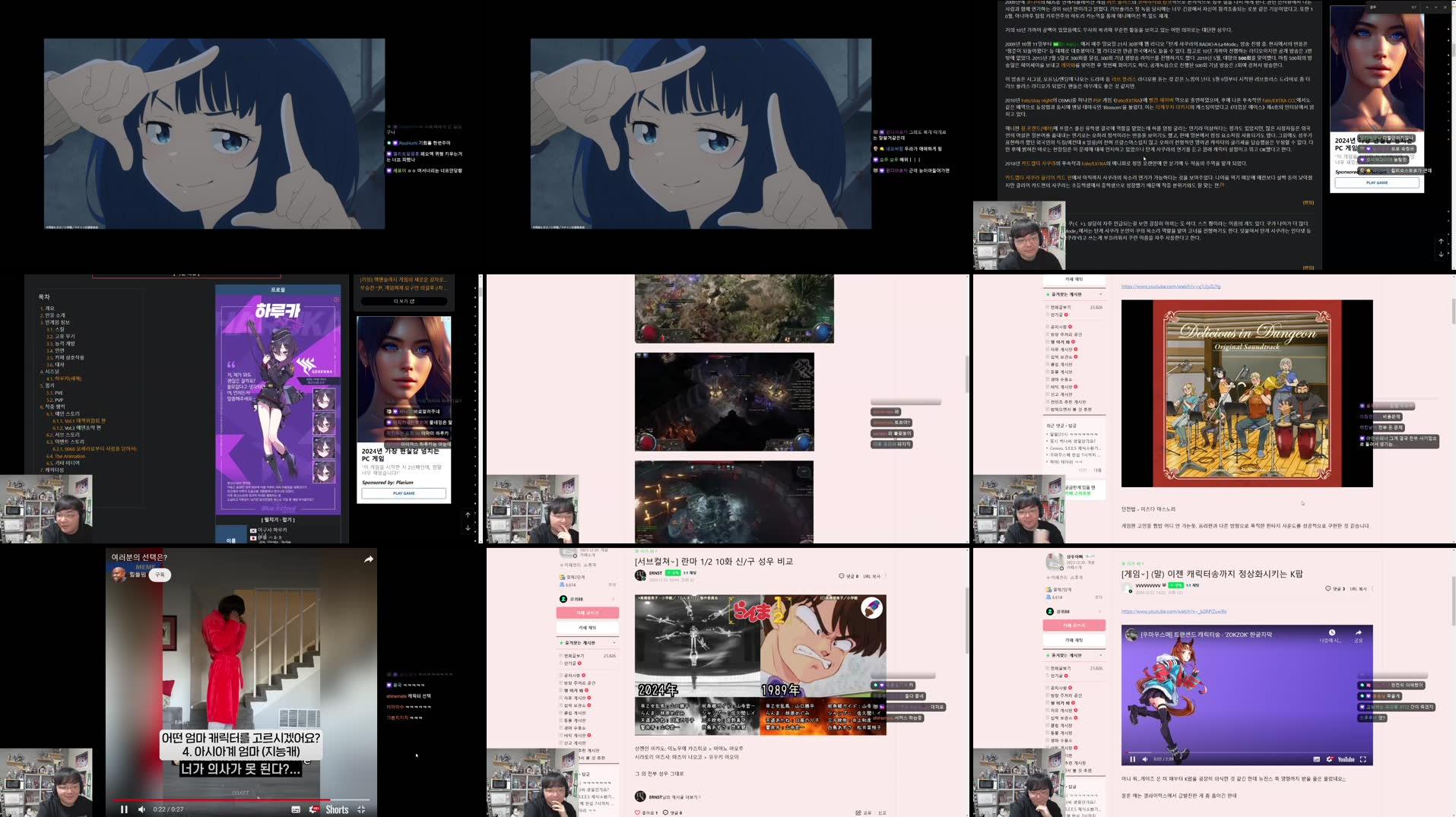Open the YouTube URL above 트윈터보 embed
This screenshot has width=1456, height=817.
click(1174, 612)
